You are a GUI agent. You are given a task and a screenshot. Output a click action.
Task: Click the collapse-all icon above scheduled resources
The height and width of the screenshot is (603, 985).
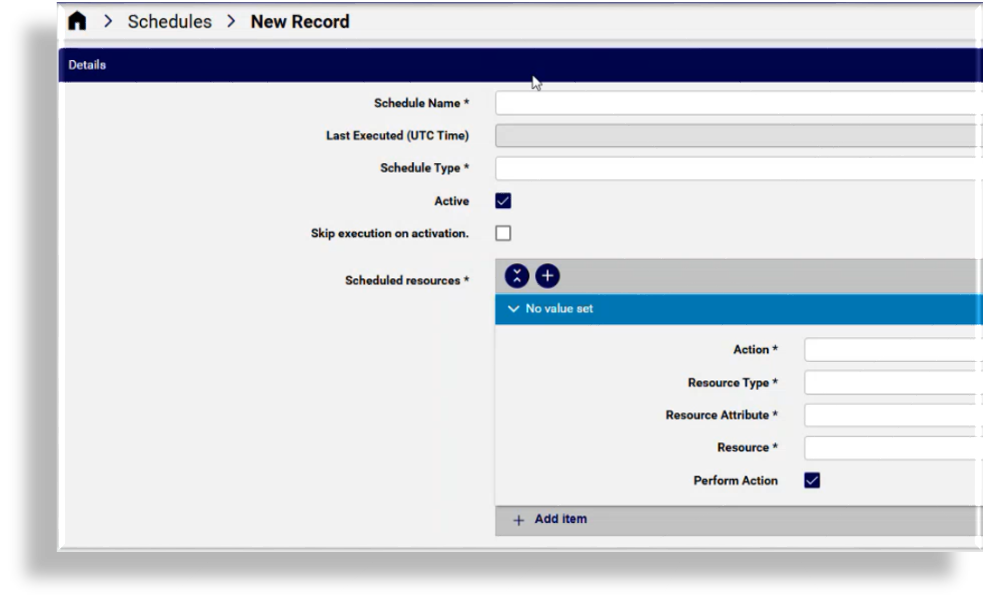(515, 275)
